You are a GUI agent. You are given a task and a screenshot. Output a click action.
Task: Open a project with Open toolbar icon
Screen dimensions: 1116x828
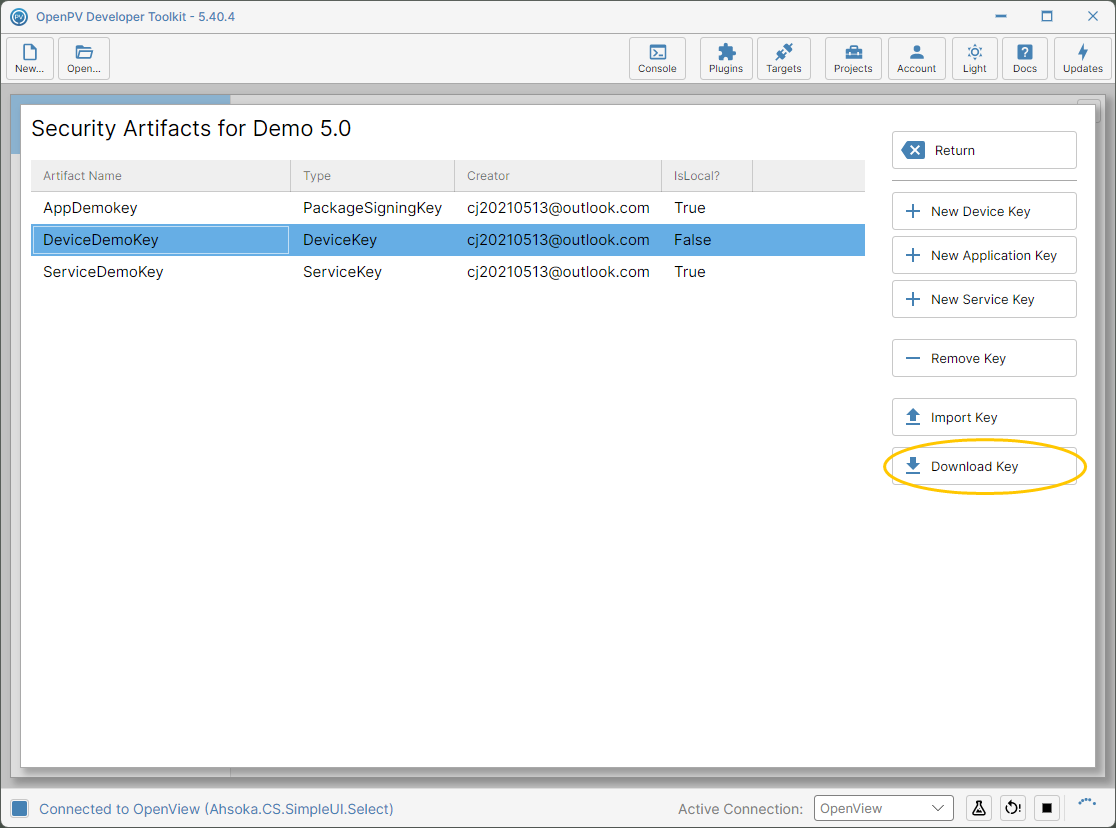(x=84, y=58)
